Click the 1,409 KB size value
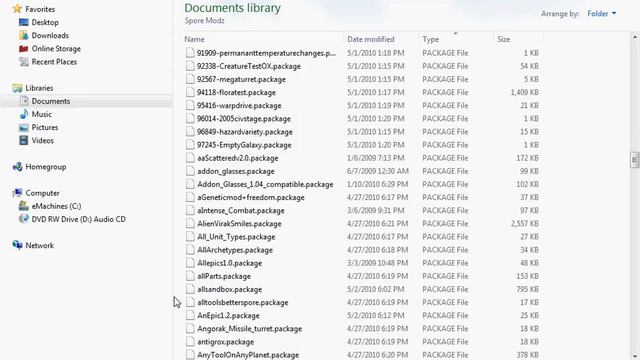The width and height of the screenshot is (640, 360). click(524, 92)
